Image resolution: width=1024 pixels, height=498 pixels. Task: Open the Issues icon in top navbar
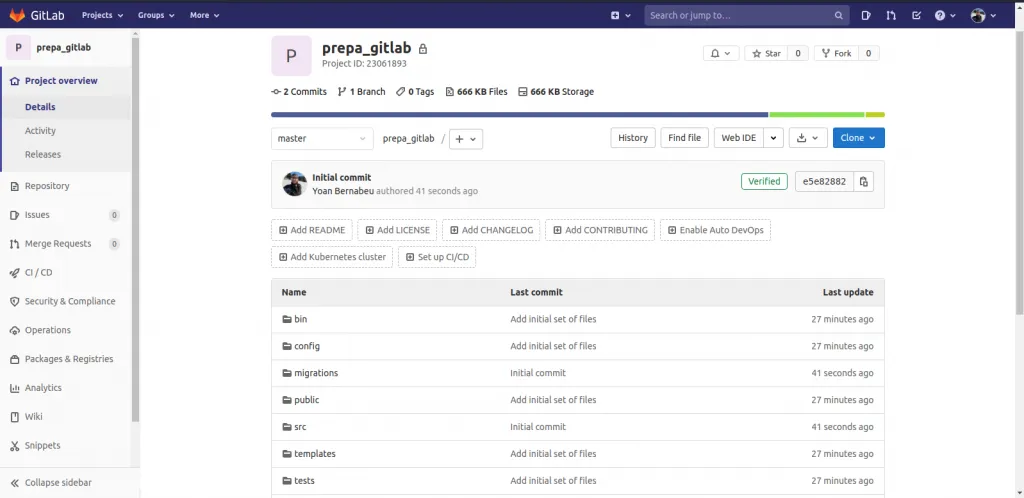click(865, 15)
